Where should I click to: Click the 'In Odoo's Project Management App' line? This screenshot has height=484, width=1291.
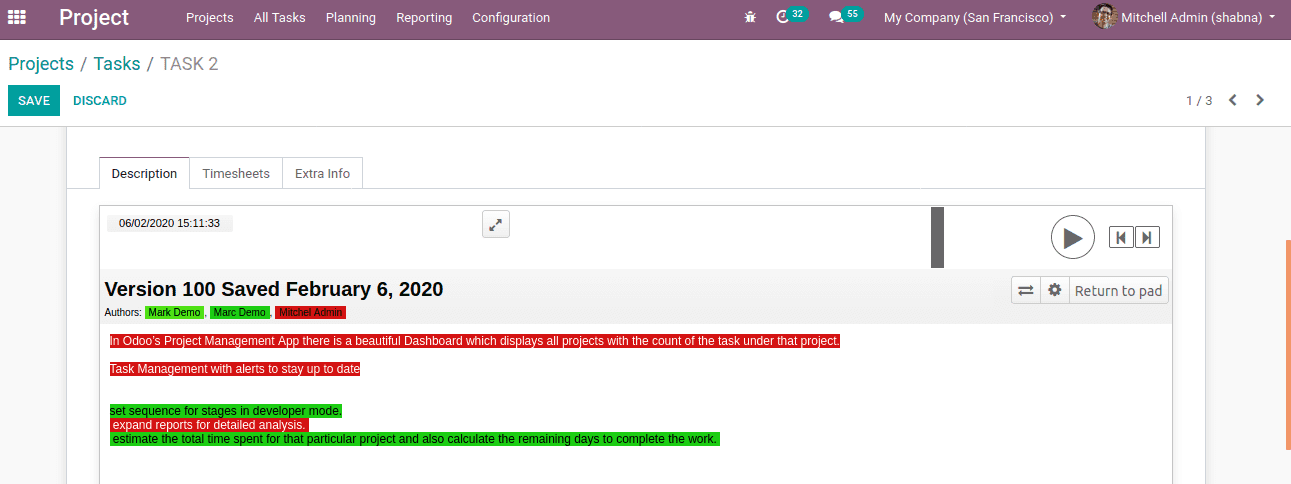pos(475,341)
